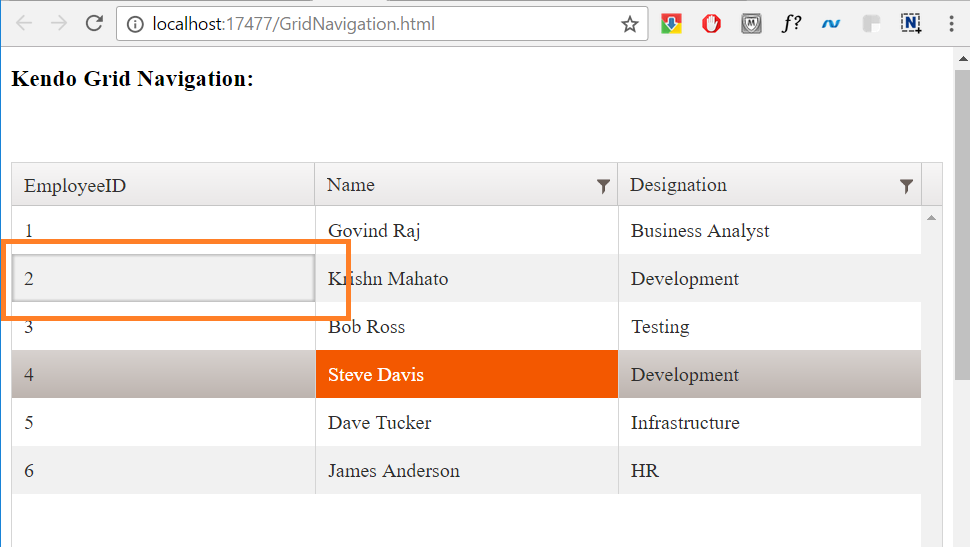Click the f? font finder extension
This screenshot has width=970, height=547.
point(791,24)
